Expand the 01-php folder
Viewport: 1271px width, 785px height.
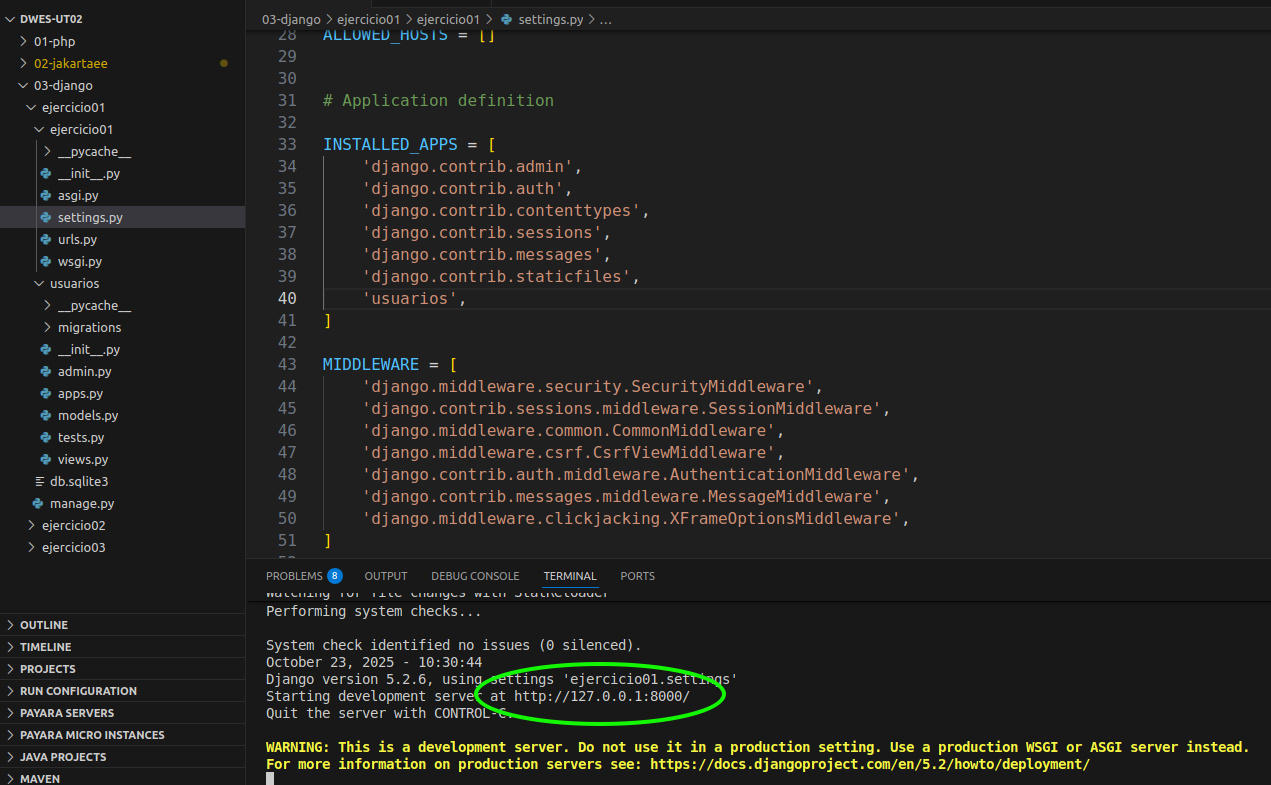54,41
